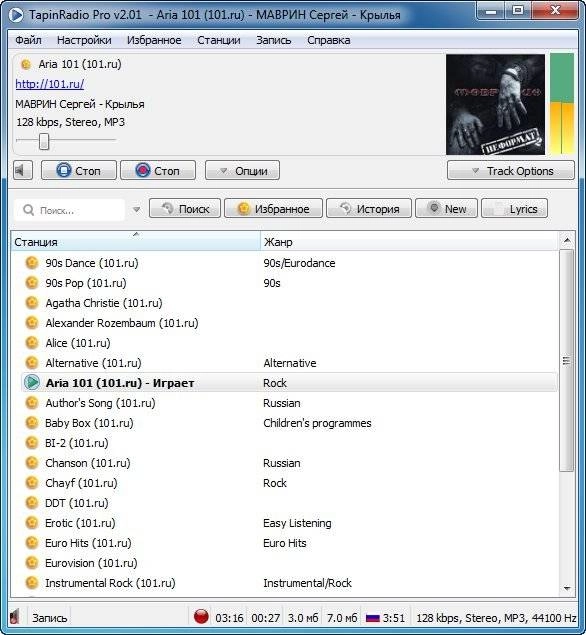Click the star icon for Author's Song

click(x=32, y=403)
